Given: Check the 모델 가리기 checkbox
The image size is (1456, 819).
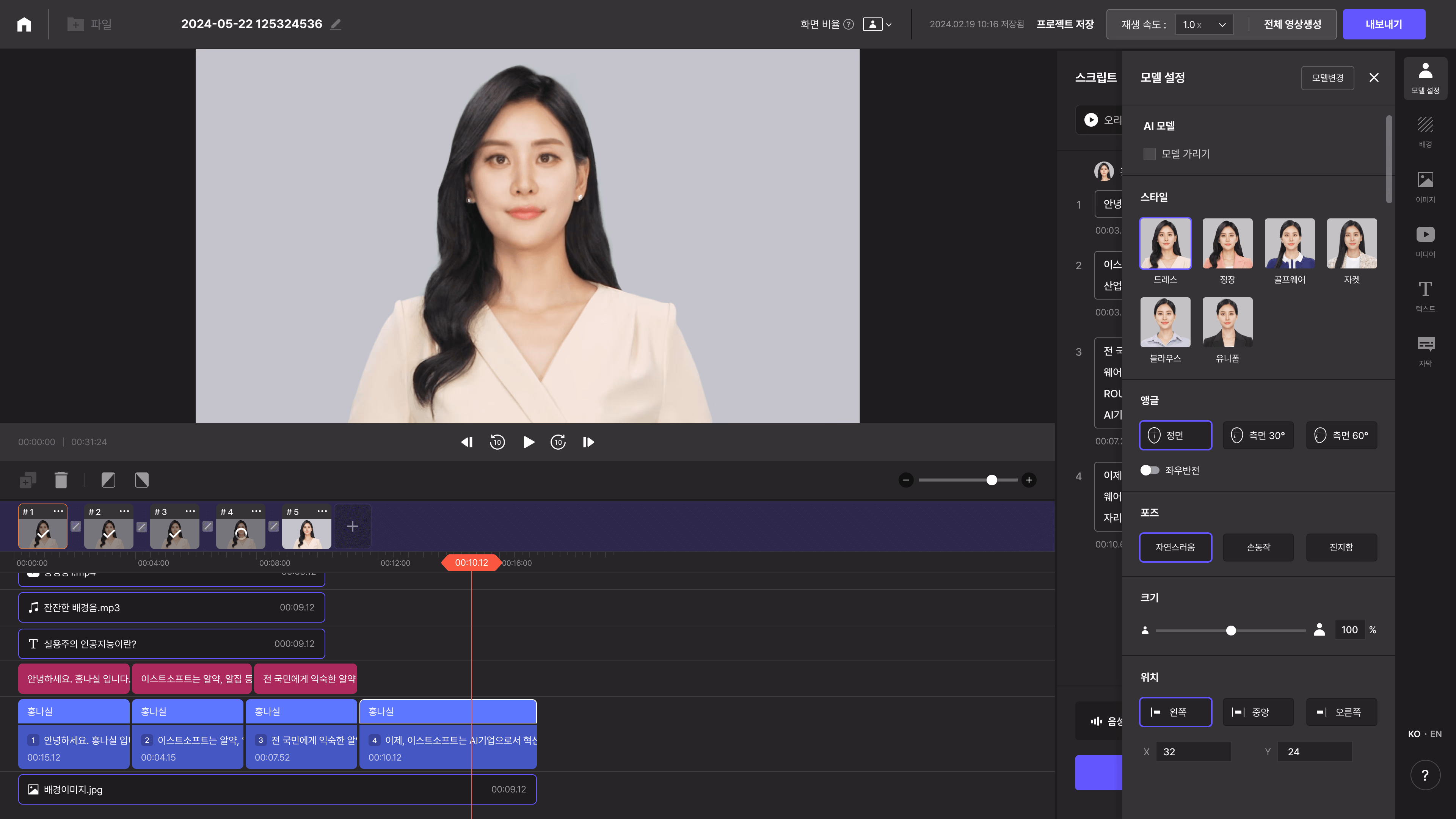Looking at the screenshot, I should tap(1149, 154).
